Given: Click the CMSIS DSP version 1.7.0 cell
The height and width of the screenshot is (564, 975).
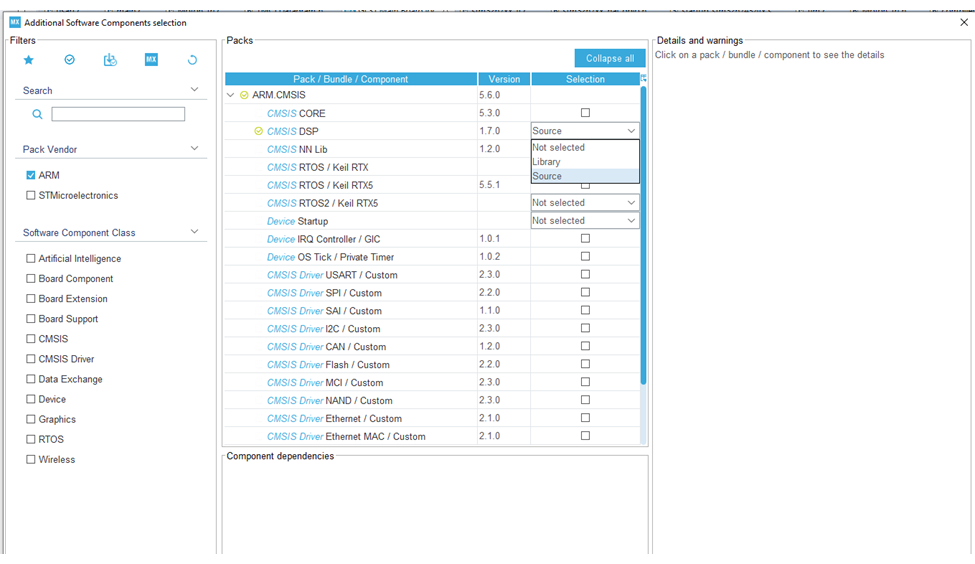Looking at the screenshot, I should pos(504,131).
